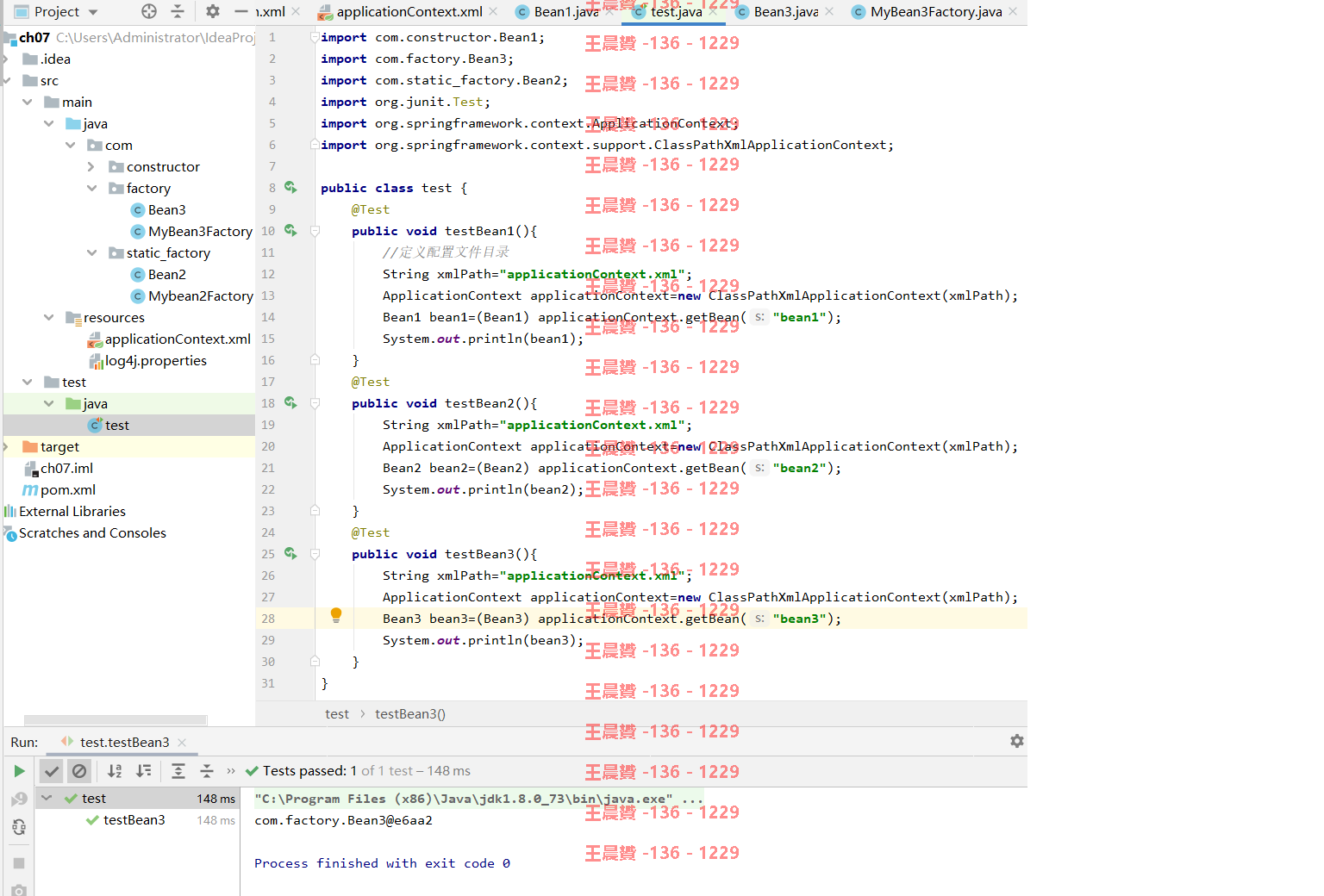This screenshot has width=1324, height=896.
Task: Click rerun failed tests icon
Action: (19, 799)
